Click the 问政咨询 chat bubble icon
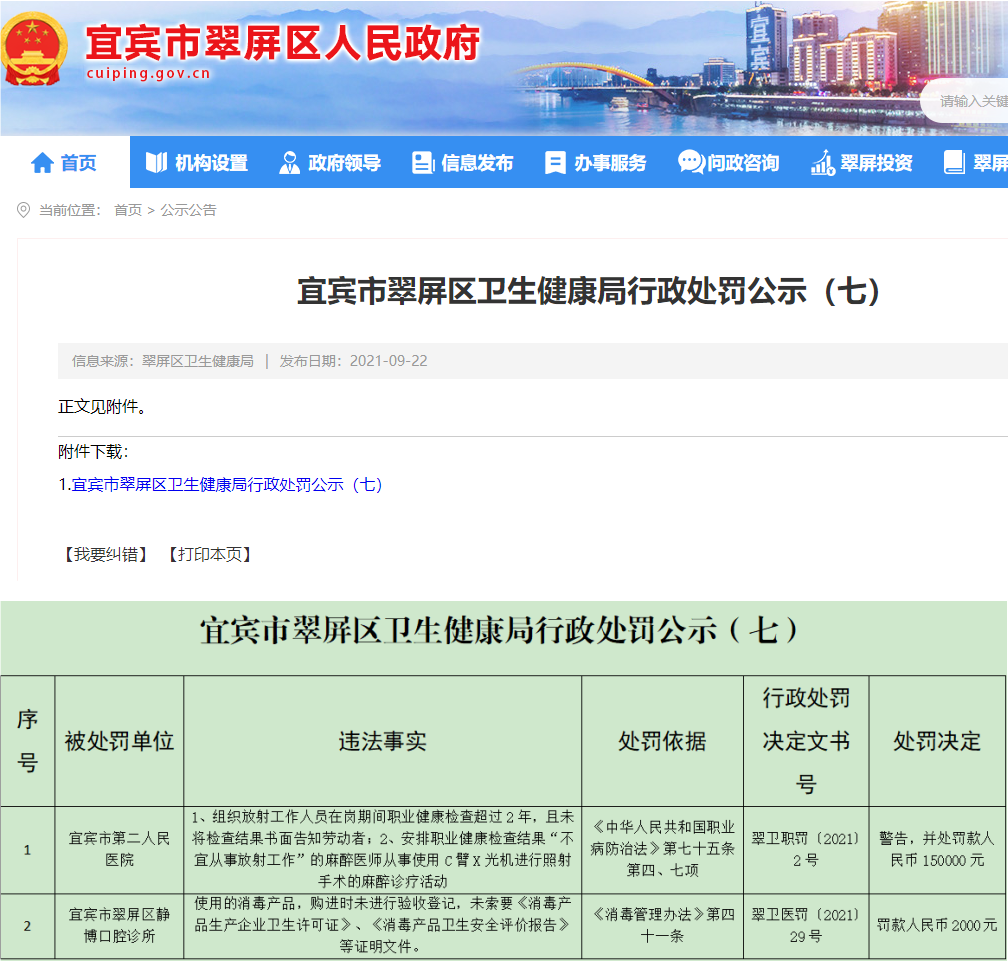1008x961 pixels. coord(690,163)
